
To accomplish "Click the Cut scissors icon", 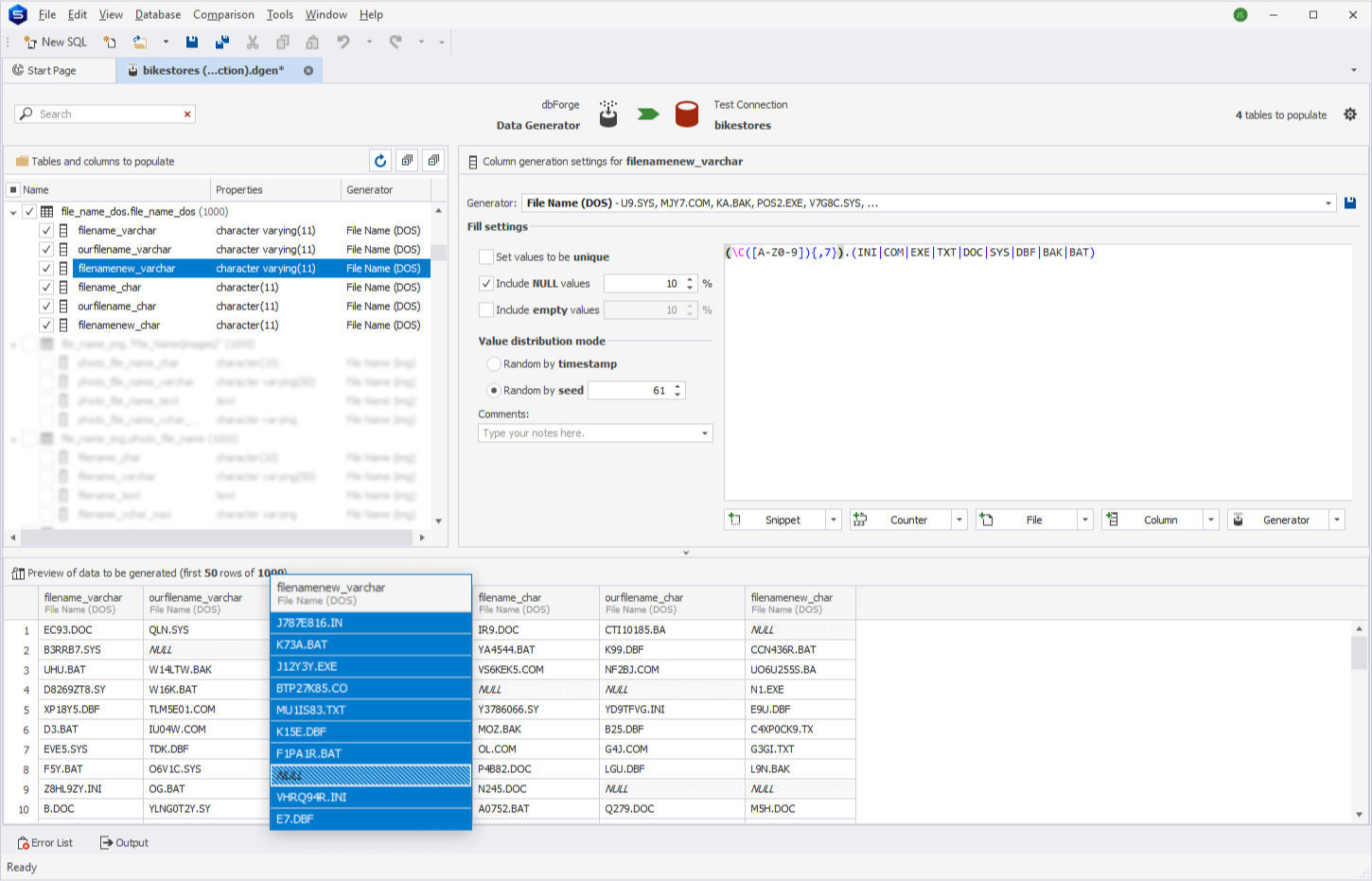I will (x=253, y=42).
